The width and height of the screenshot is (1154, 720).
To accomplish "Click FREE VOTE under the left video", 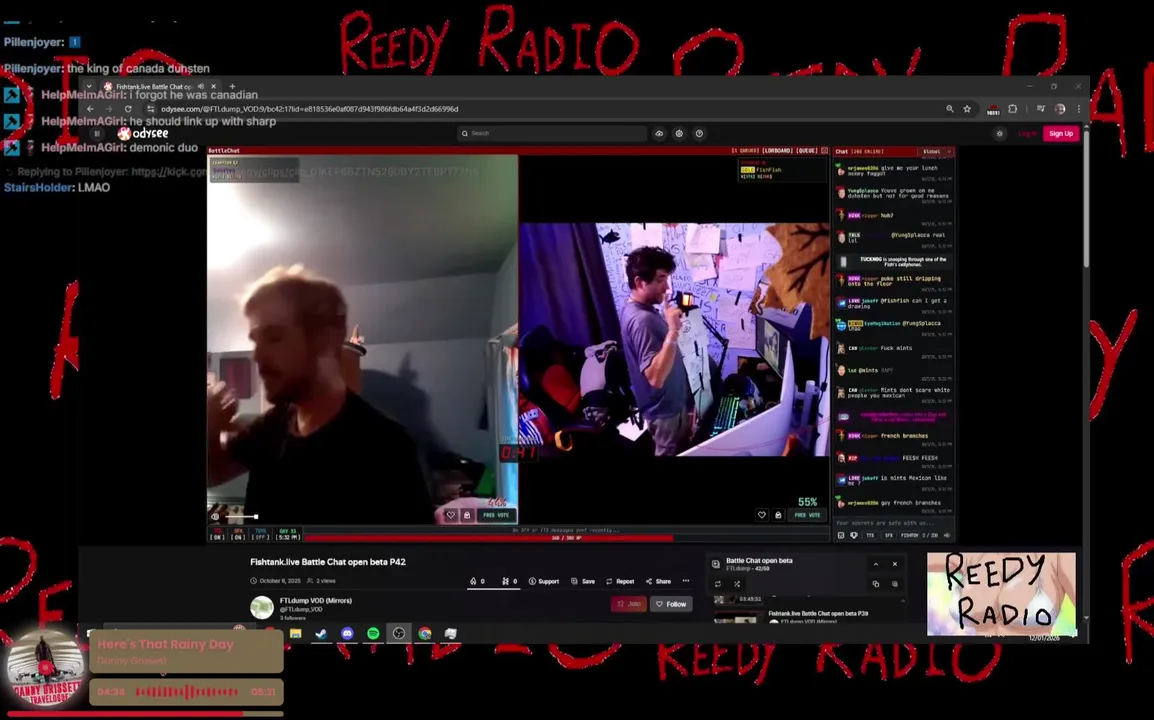I will pyautogui.click(x=495, y=515).
